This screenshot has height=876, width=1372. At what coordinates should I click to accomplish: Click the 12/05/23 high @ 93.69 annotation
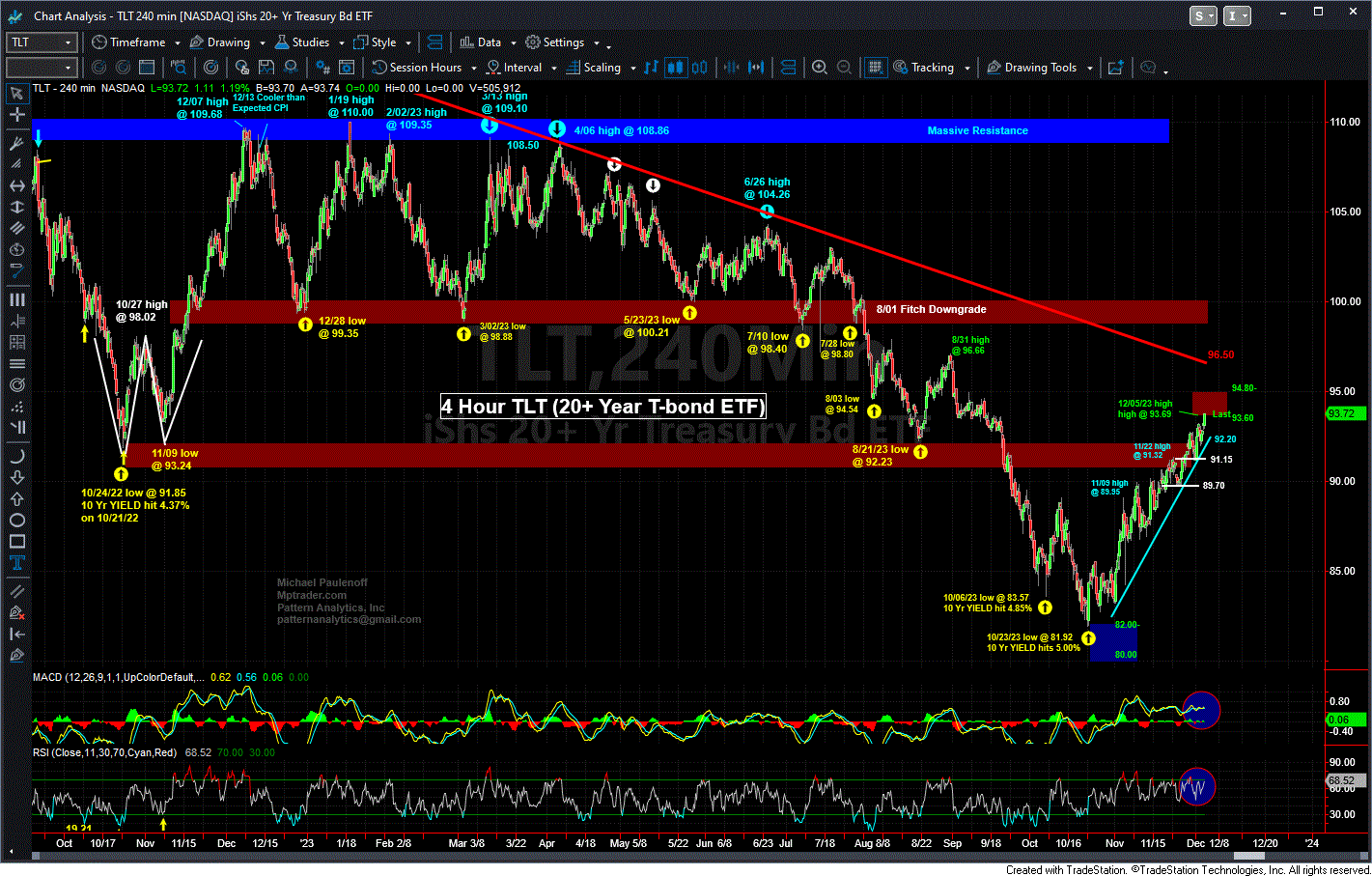tap(1145, 410)
